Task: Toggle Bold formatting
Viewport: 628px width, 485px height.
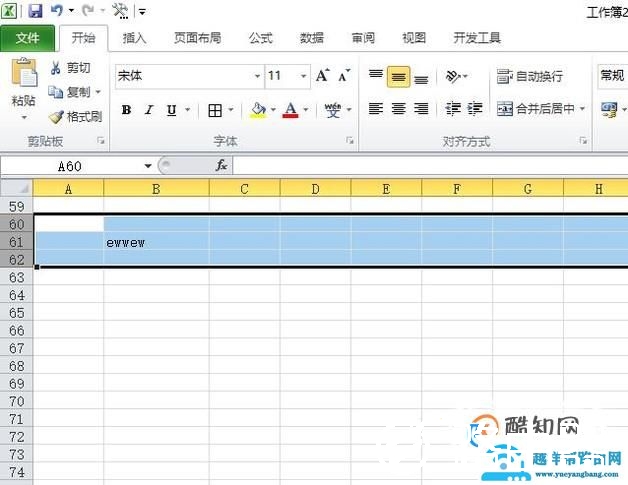Action: (127, 110)
